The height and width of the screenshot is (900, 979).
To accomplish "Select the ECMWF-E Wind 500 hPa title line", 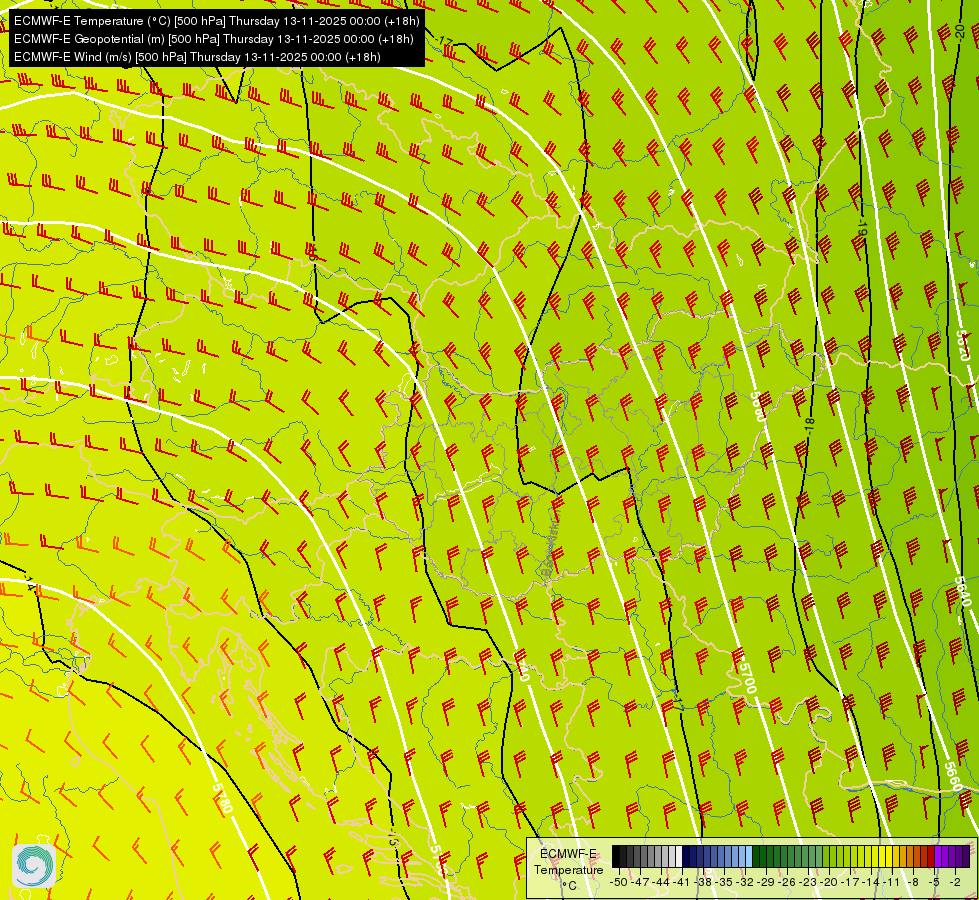I will (197, 57).
